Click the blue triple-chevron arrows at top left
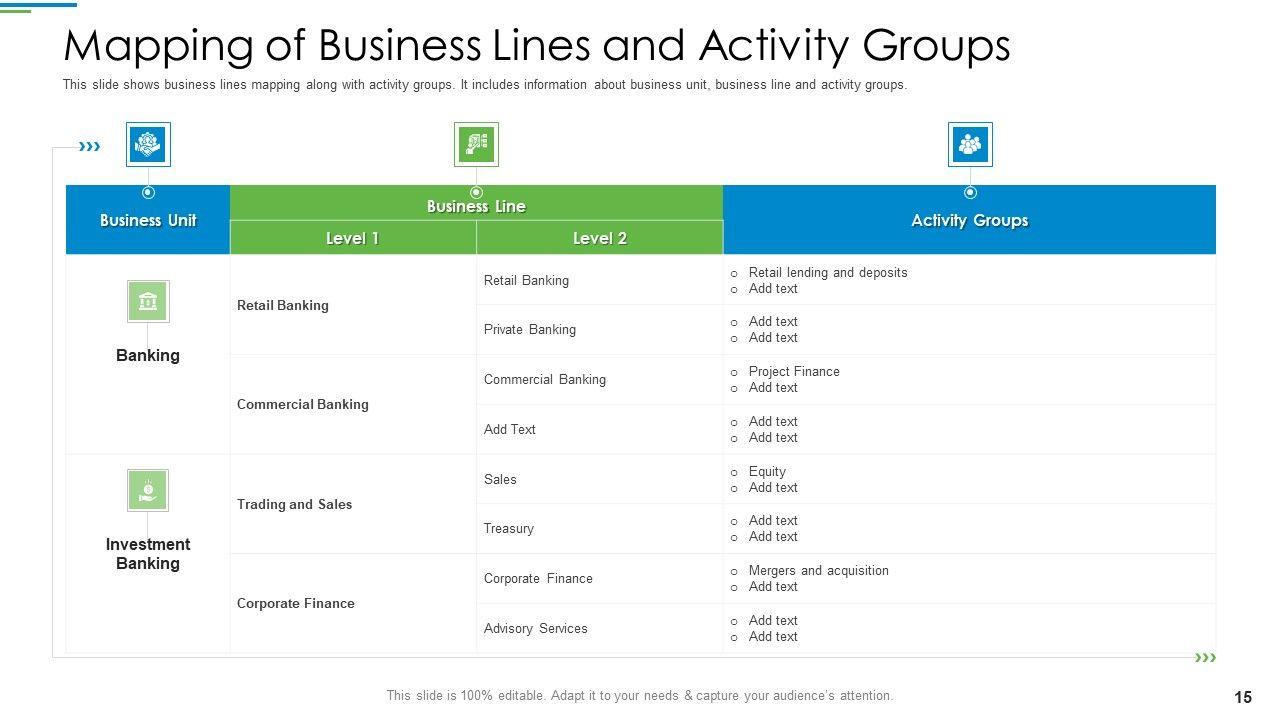This screenshot has width=1280, height=720. coord(90,147)
